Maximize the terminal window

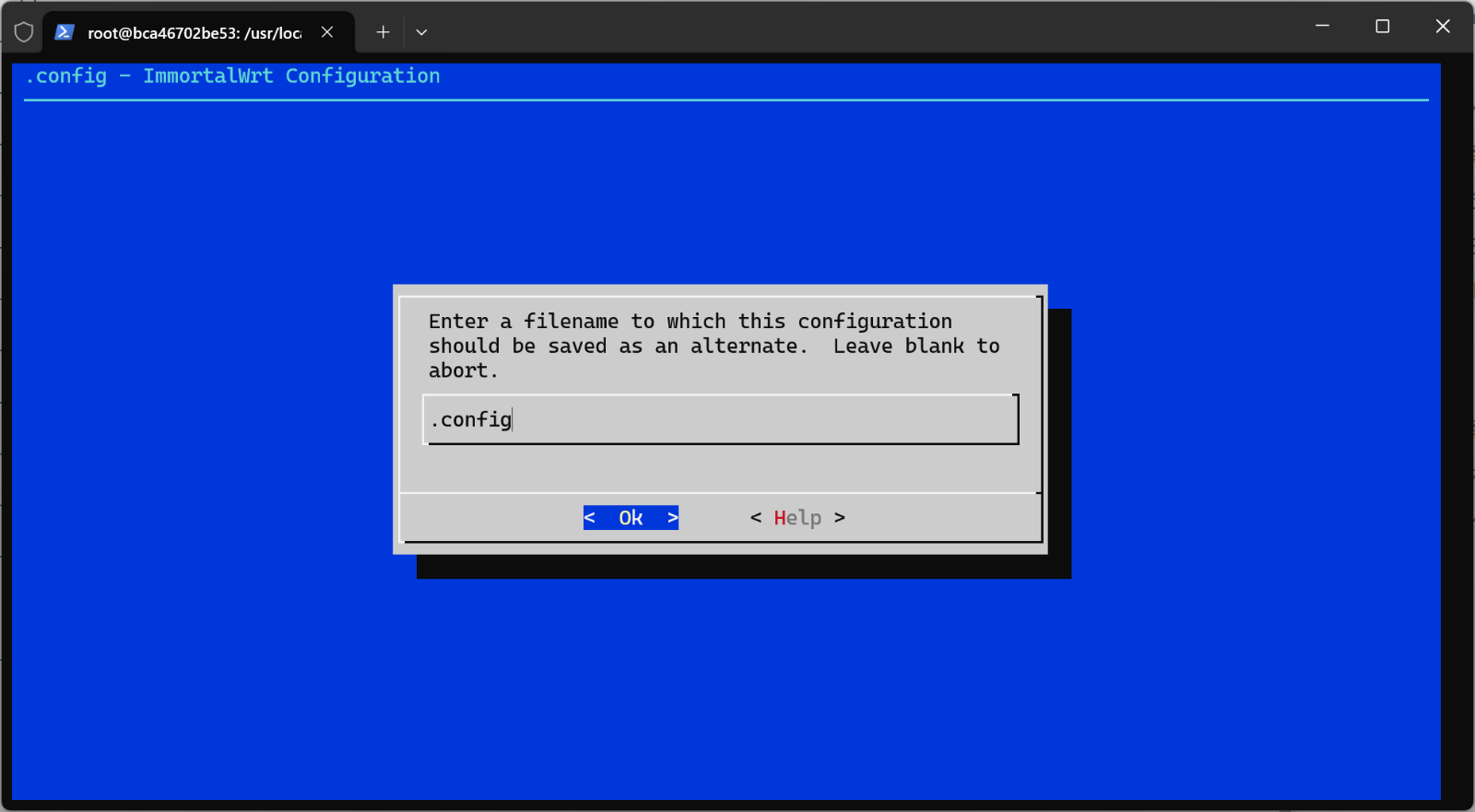(x=1382, y=26)
